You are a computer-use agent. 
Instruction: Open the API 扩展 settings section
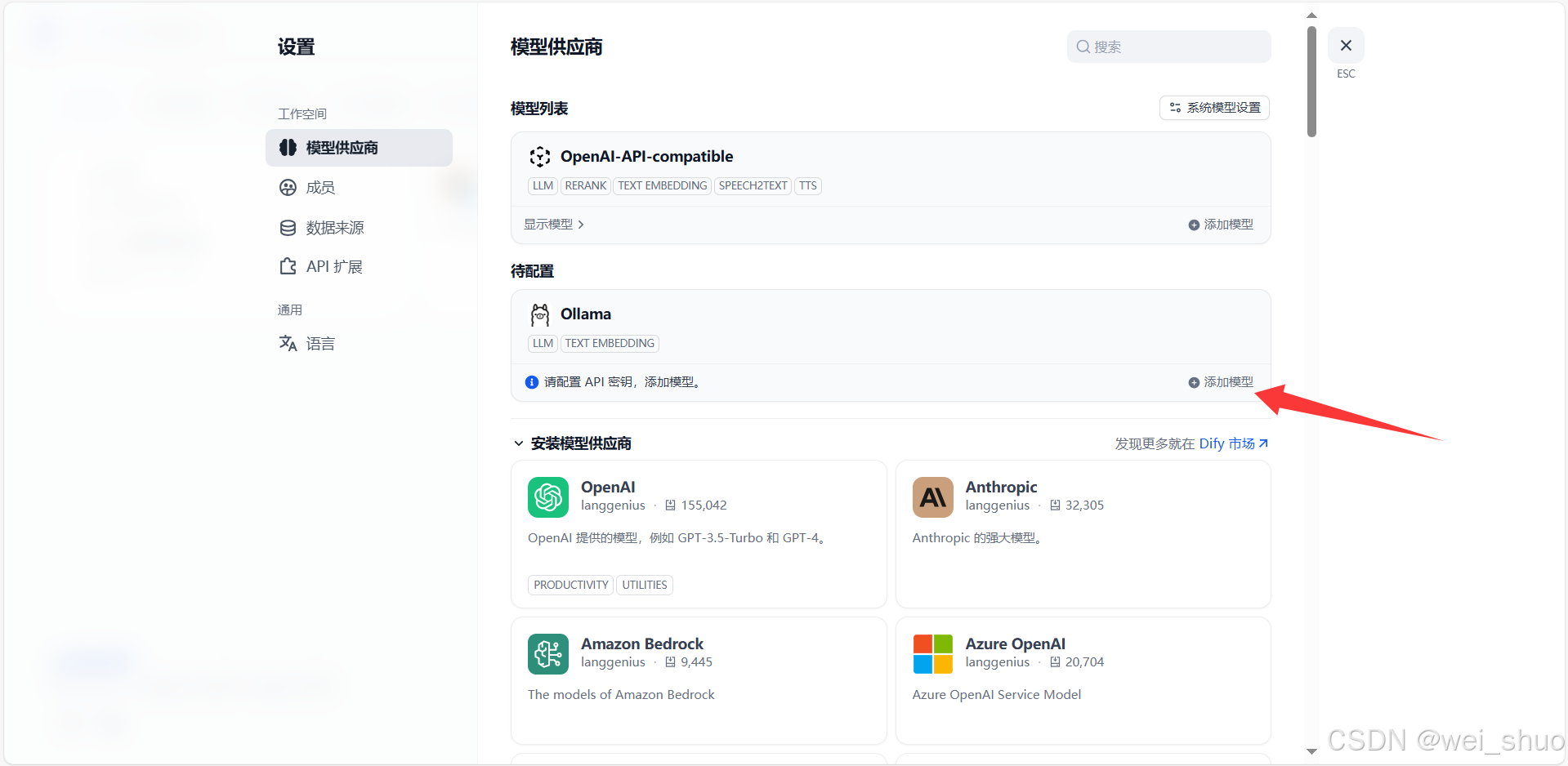333,266
